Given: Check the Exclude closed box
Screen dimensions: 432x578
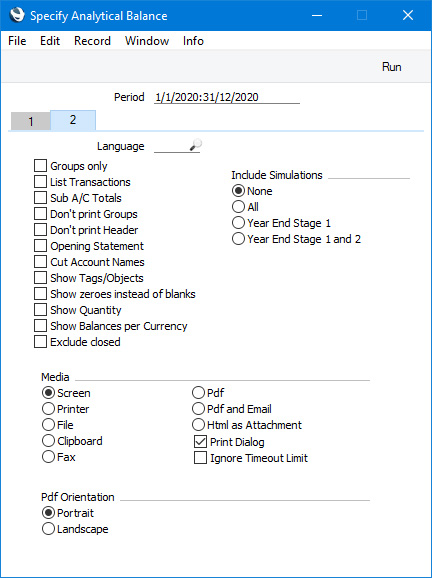Looking at the screenshot, I should tap(40, 342).
